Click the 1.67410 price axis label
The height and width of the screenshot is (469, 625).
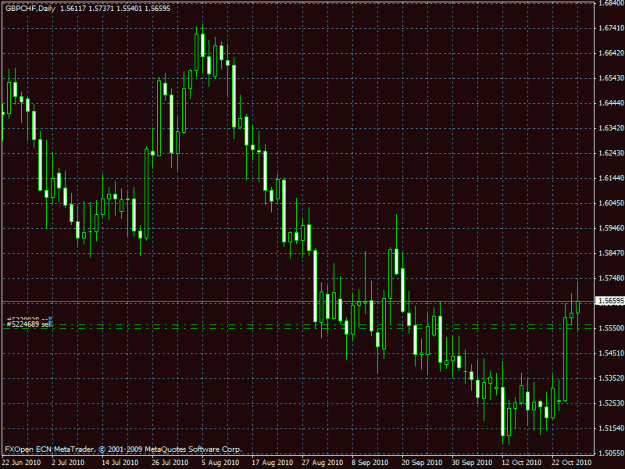point(611,28)
